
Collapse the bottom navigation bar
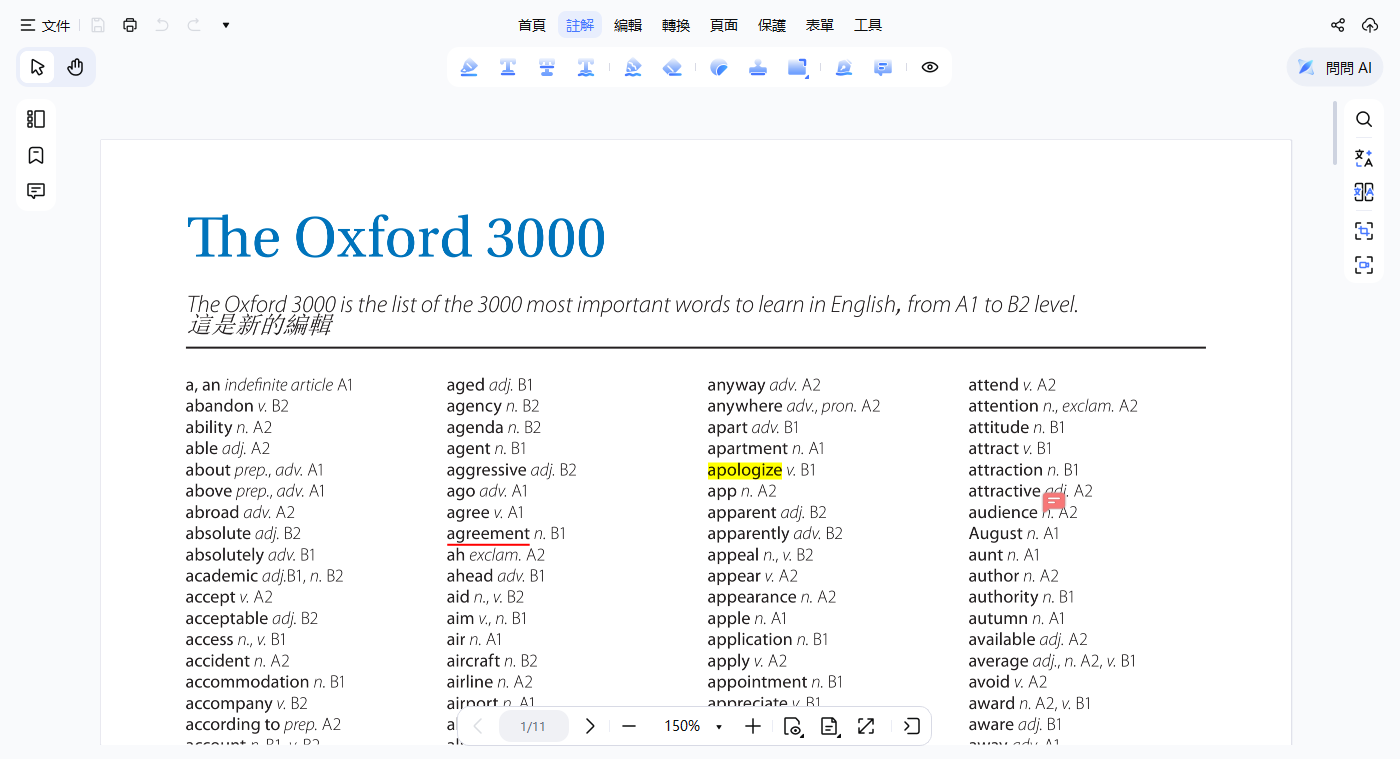tap(912, 726)
